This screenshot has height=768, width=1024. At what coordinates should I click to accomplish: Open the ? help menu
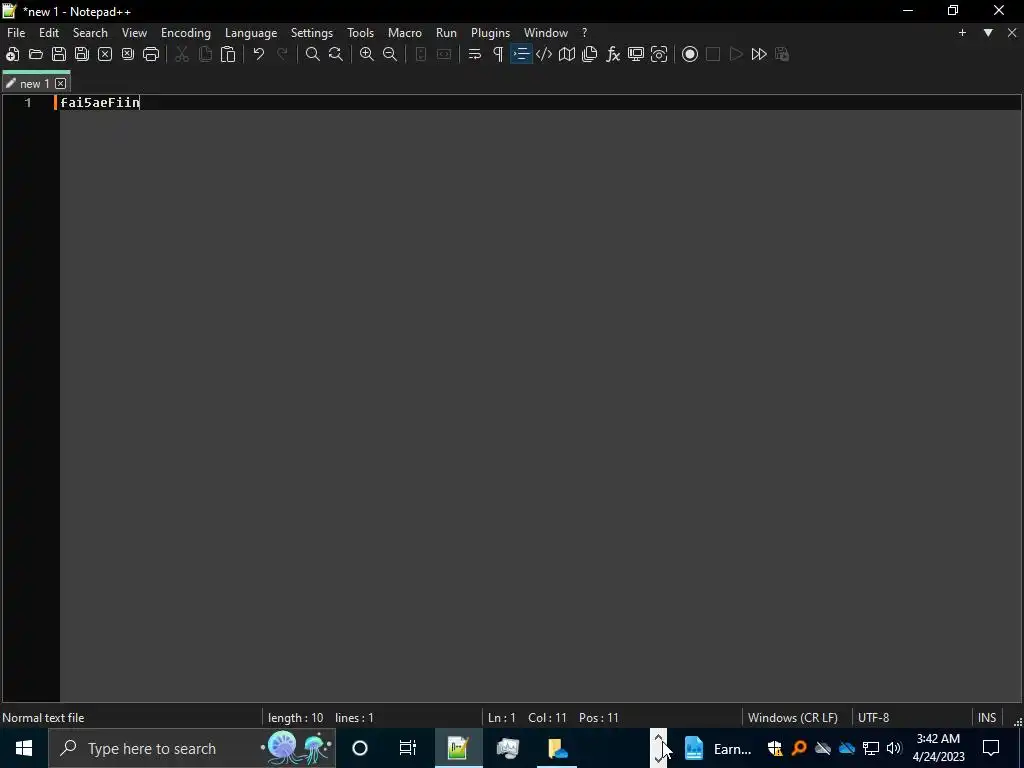click(584, 33)
